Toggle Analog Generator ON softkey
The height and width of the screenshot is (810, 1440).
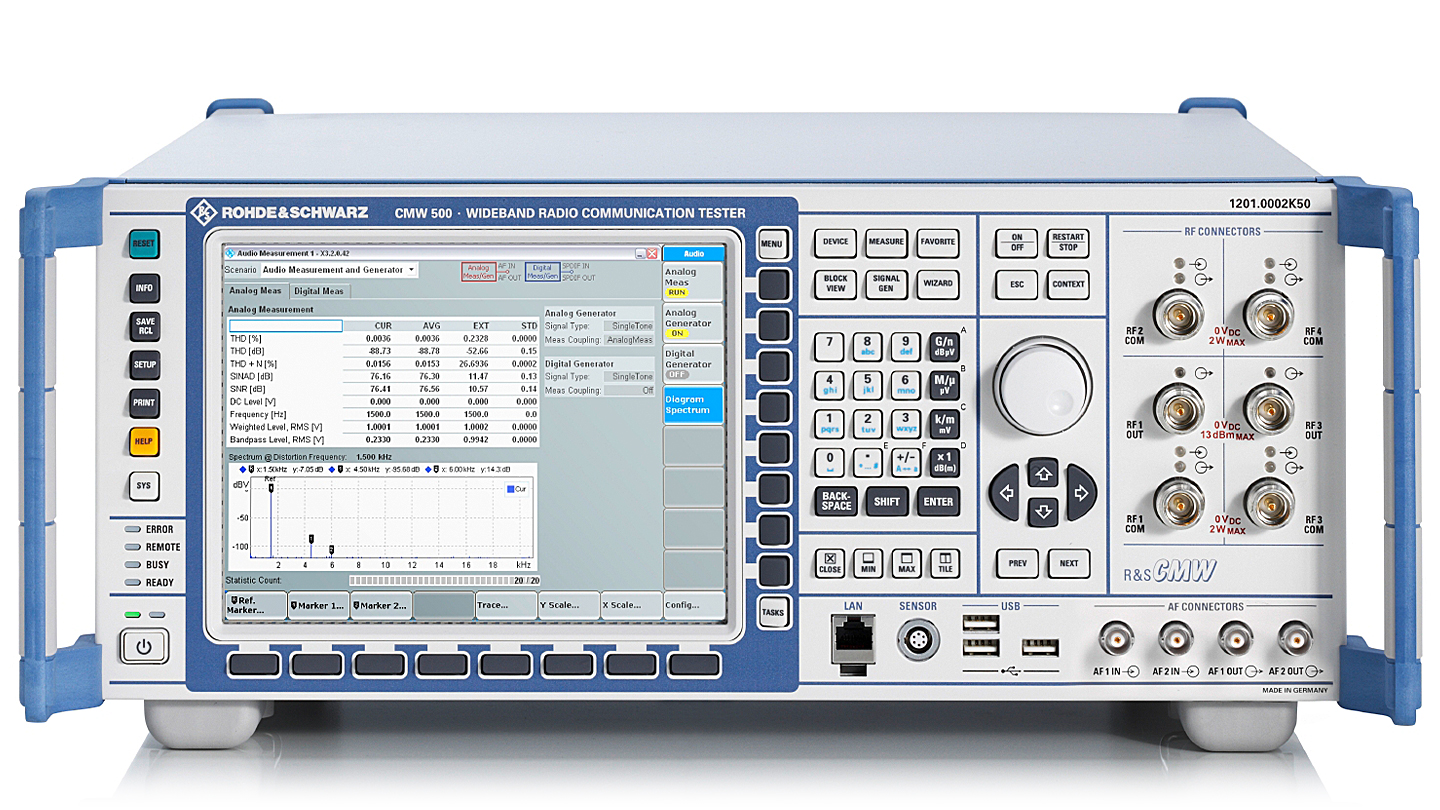[693, 323]
